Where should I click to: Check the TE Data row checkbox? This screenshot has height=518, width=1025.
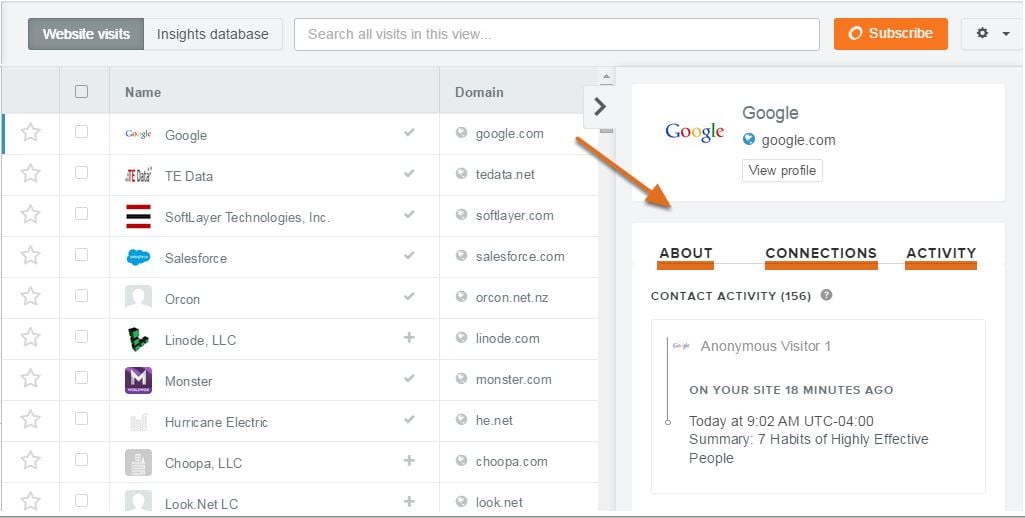coord(81,173)
